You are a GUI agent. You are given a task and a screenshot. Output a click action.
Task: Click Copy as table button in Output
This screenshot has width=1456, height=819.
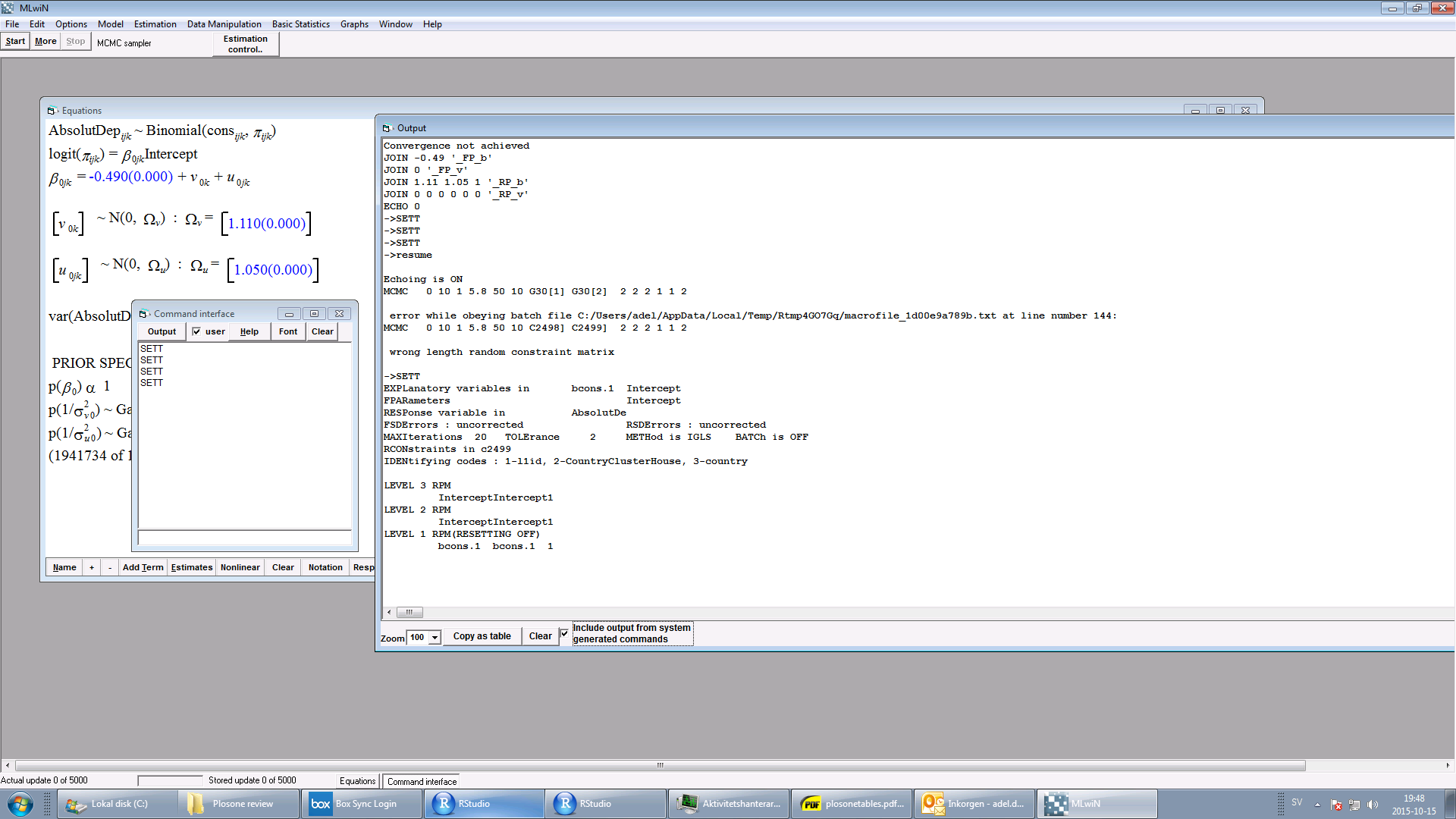482,636
